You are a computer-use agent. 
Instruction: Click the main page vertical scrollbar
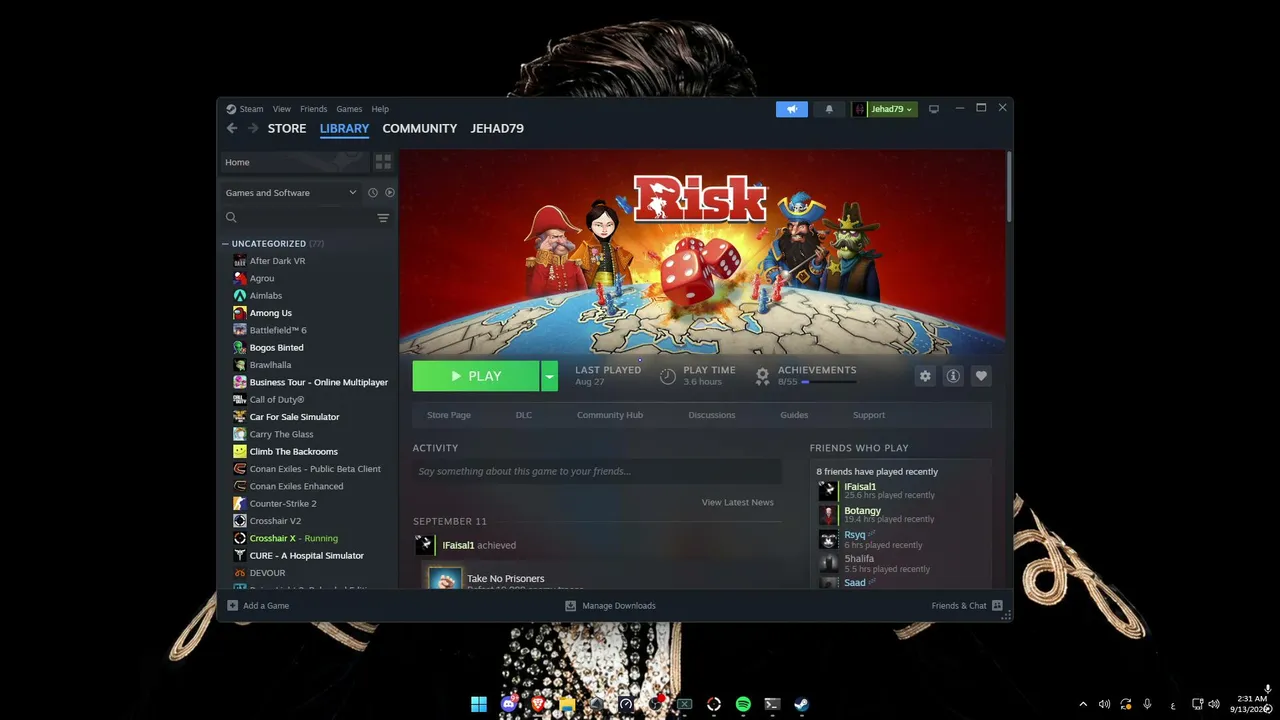(x=1010, y=187)
